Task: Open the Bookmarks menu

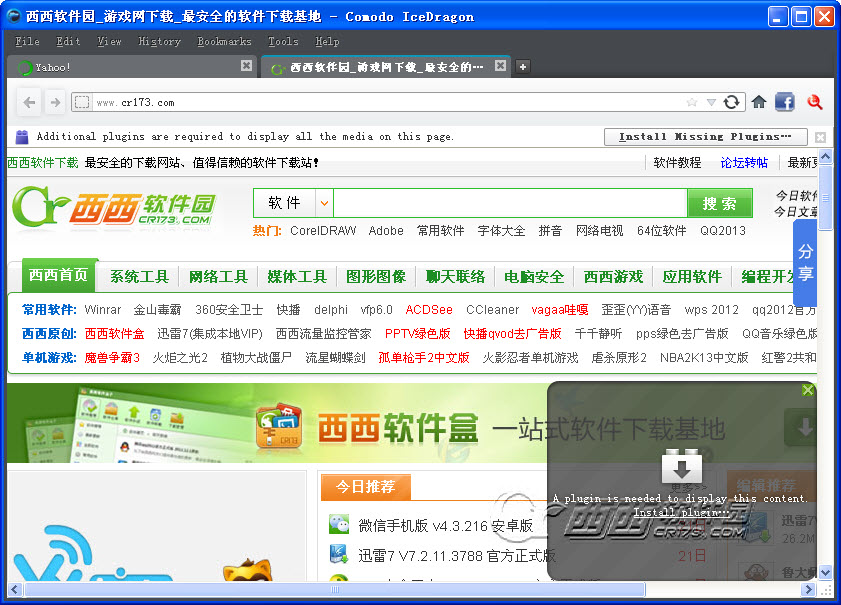Action: pos(224,41)
